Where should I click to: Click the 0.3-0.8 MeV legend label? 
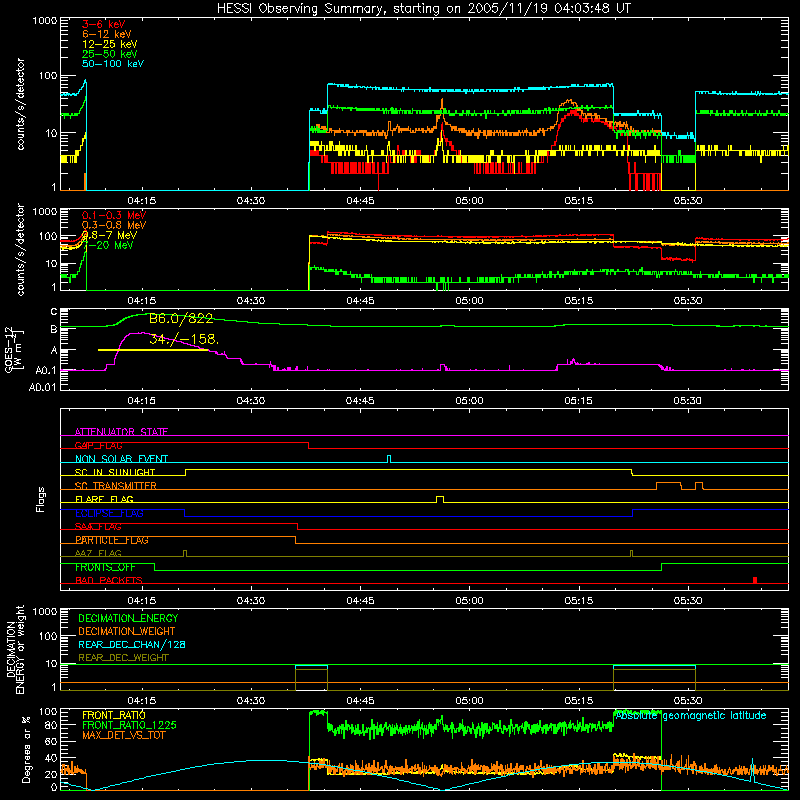(114, 225)
